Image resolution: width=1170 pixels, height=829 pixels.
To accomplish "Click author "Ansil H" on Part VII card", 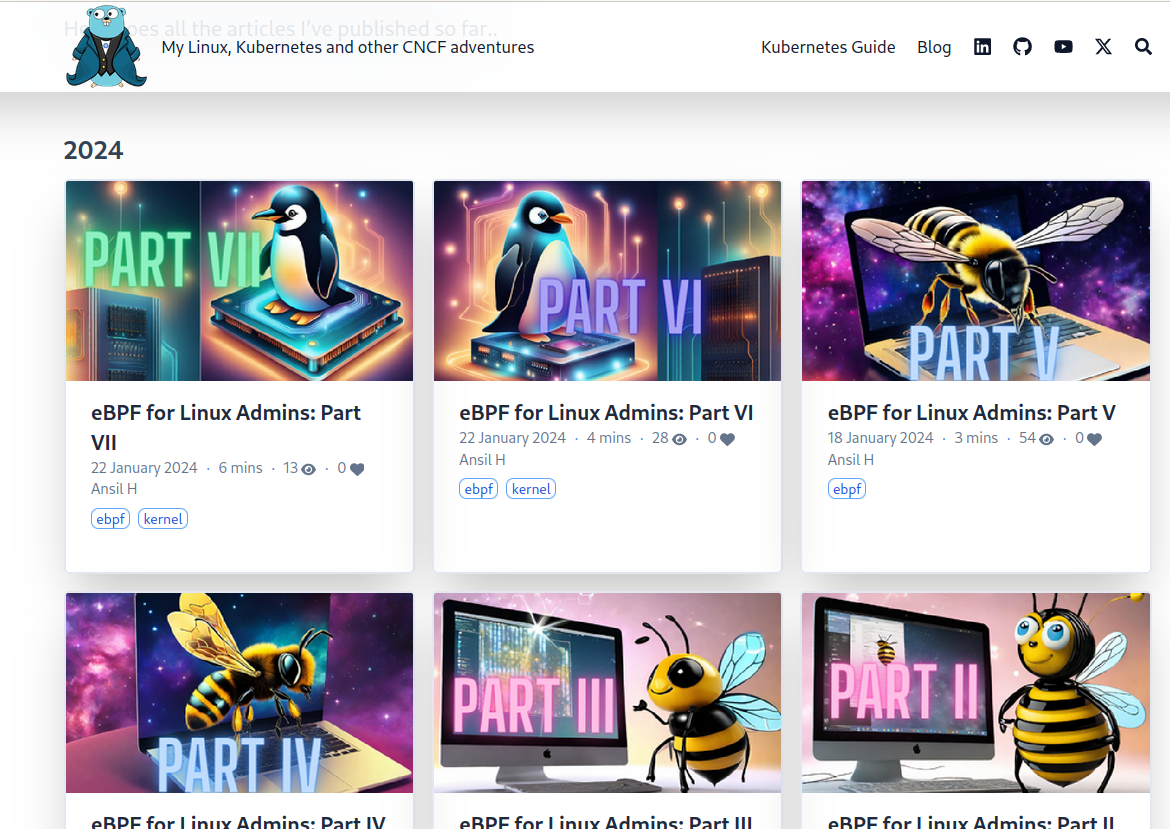I will [x=114, y=489].
